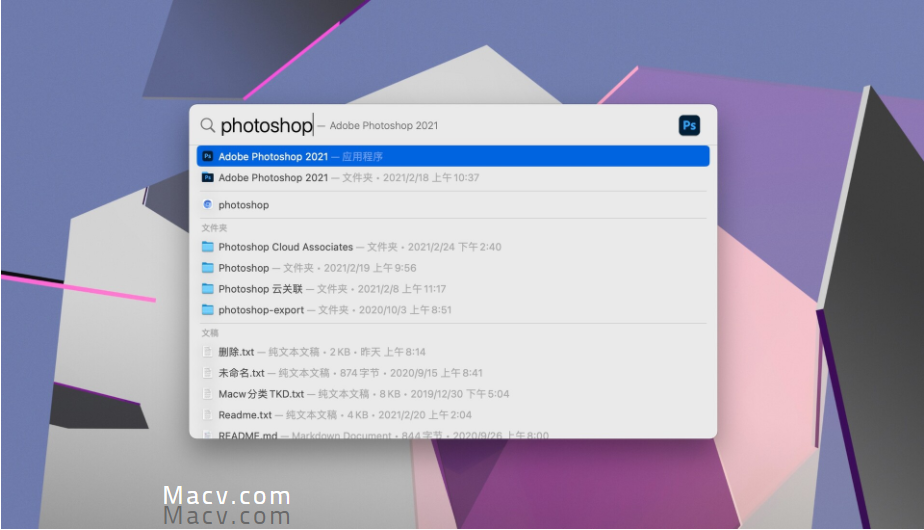Click into the photoshop search field
924x530 pixels.
(x=266, y=125)
